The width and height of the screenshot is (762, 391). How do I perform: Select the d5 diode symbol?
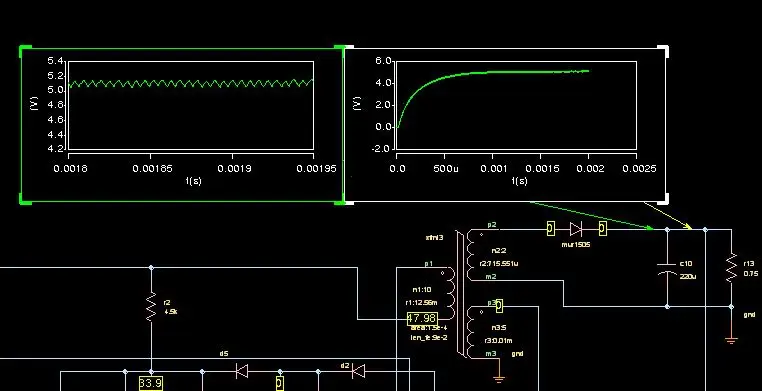click(242, 372)
